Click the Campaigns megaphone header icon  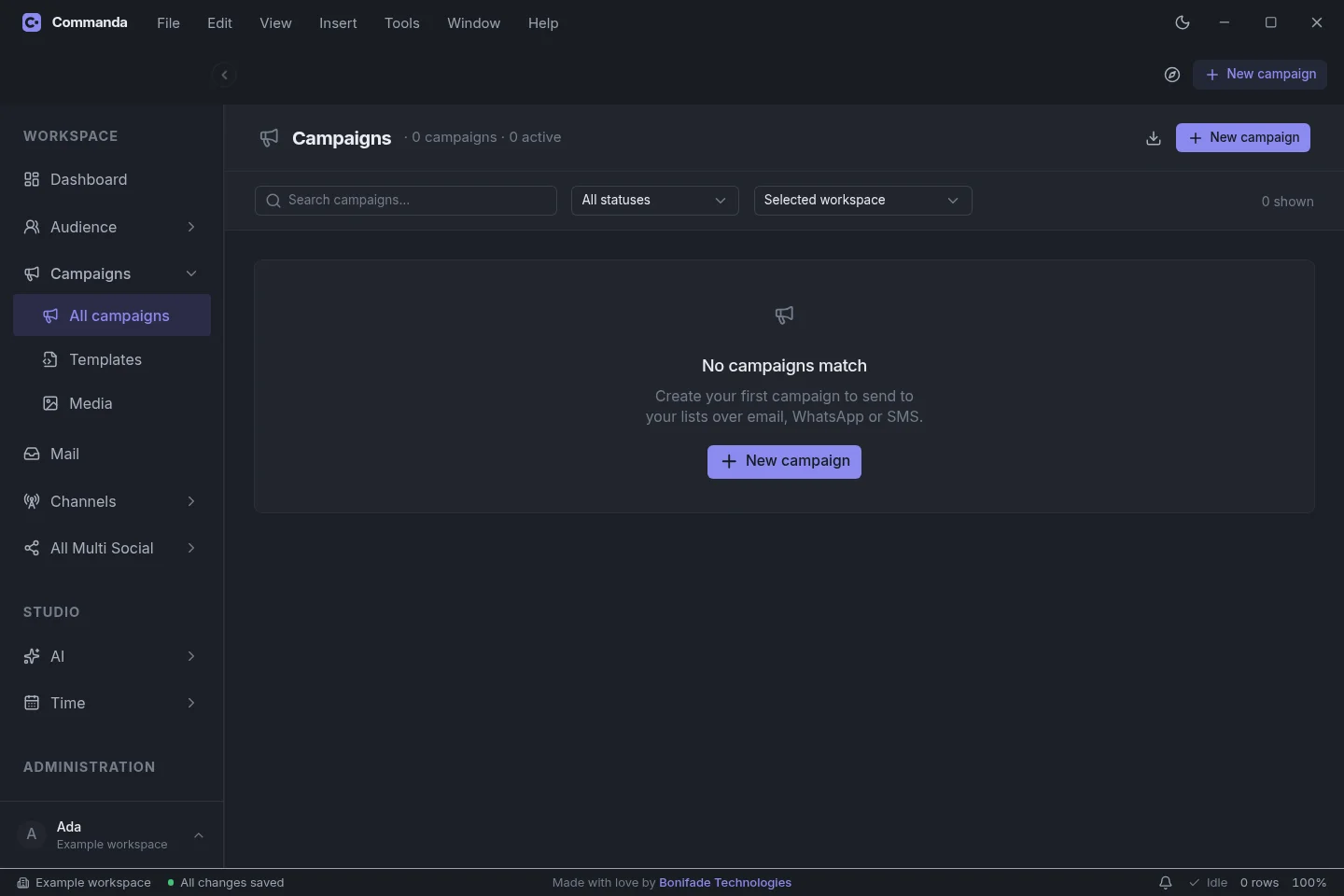(x=269, y=138)
